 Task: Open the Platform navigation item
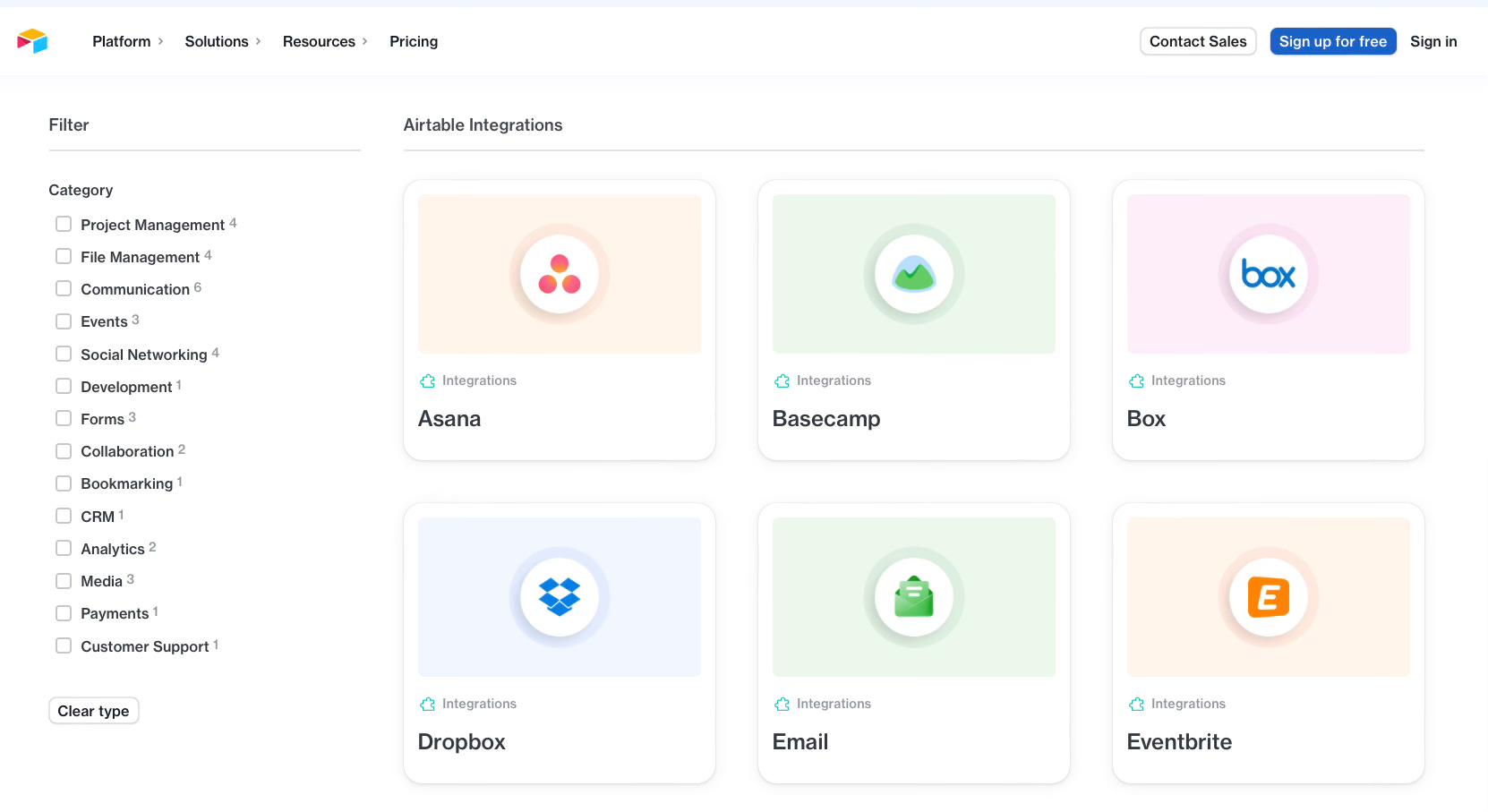(x=122, y=41)
